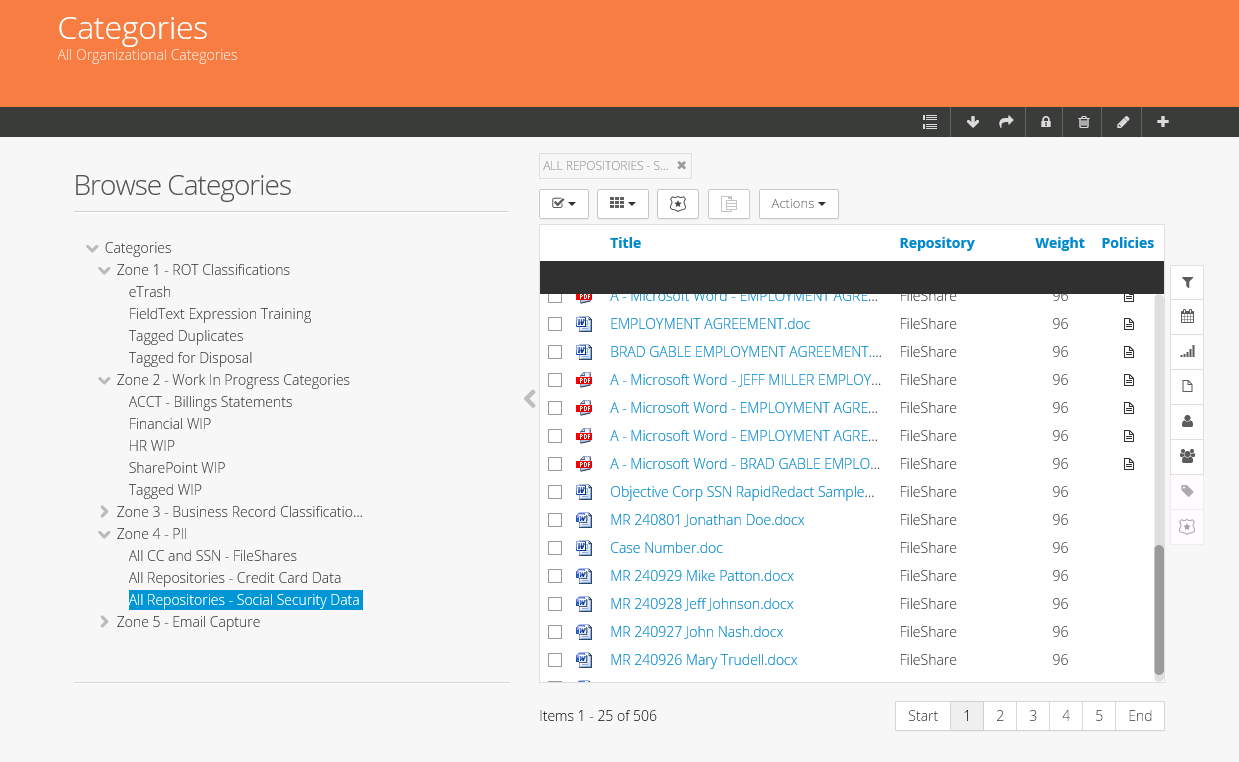Go to page 3 of results
1239x762 pixels.
click(1033, 716)
